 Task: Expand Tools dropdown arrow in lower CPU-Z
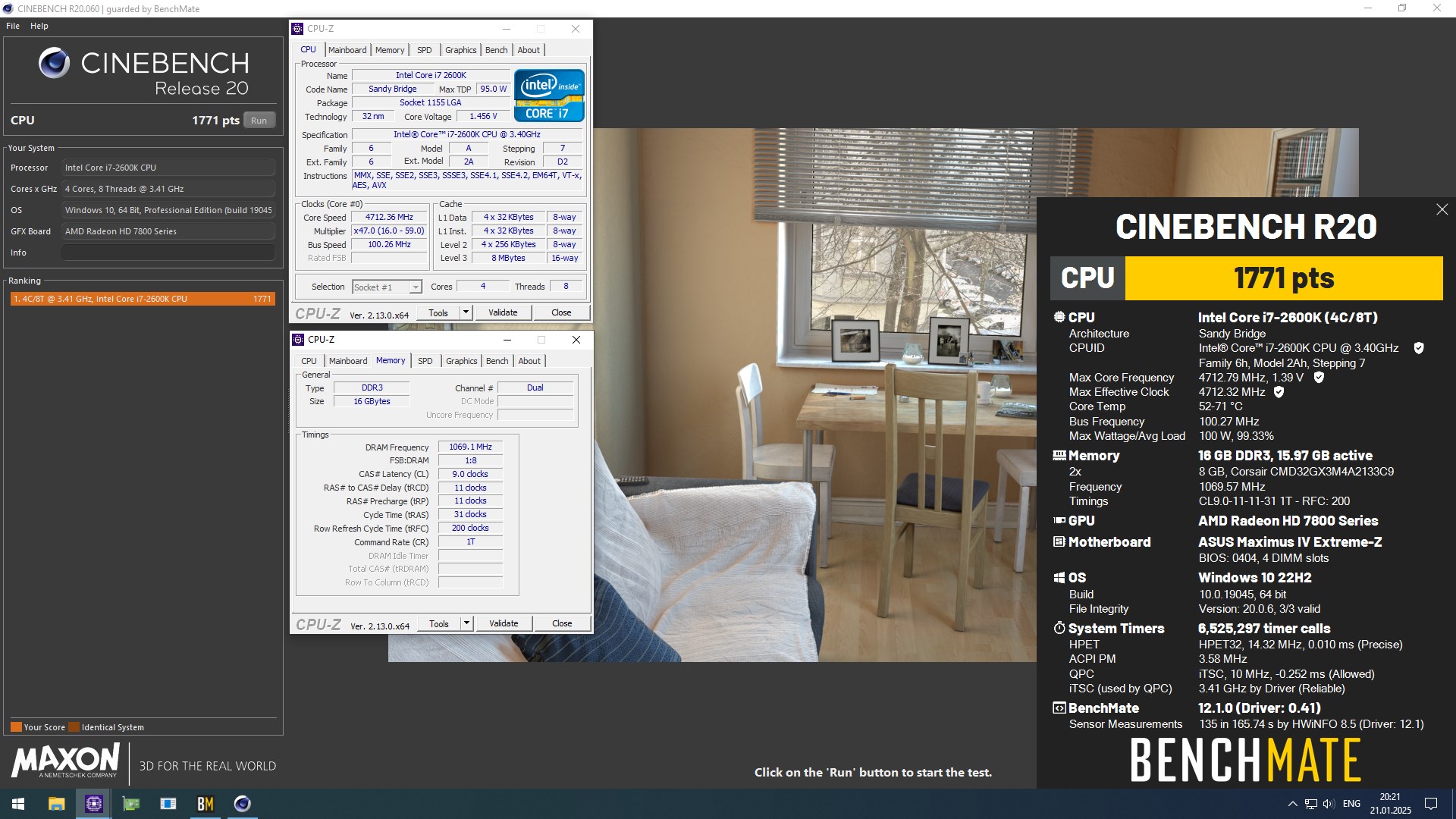(x=466, y=623)
